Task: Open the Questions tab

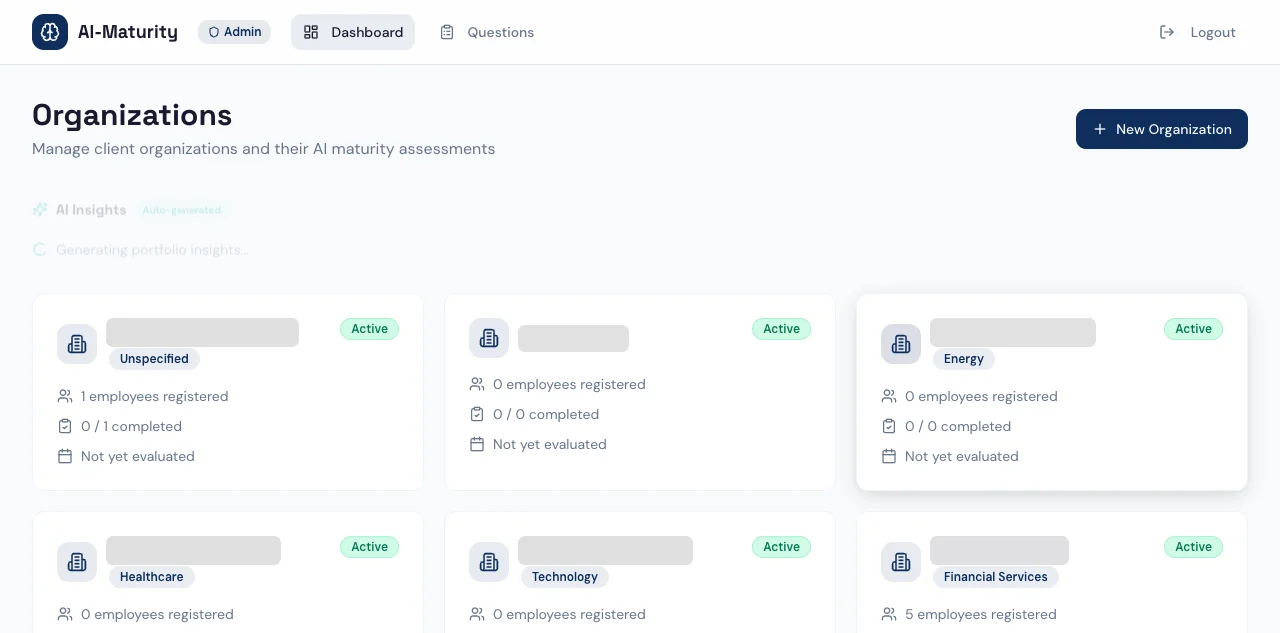Action: click(487, 32)
